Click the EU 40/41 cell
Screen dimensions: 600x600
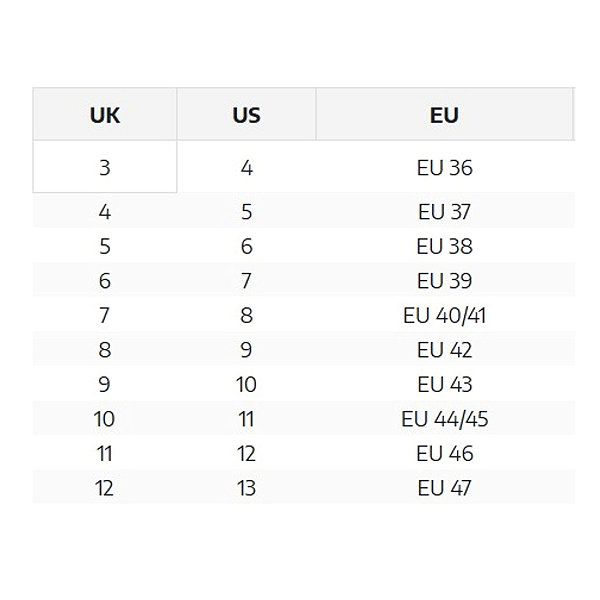point(445,315)
